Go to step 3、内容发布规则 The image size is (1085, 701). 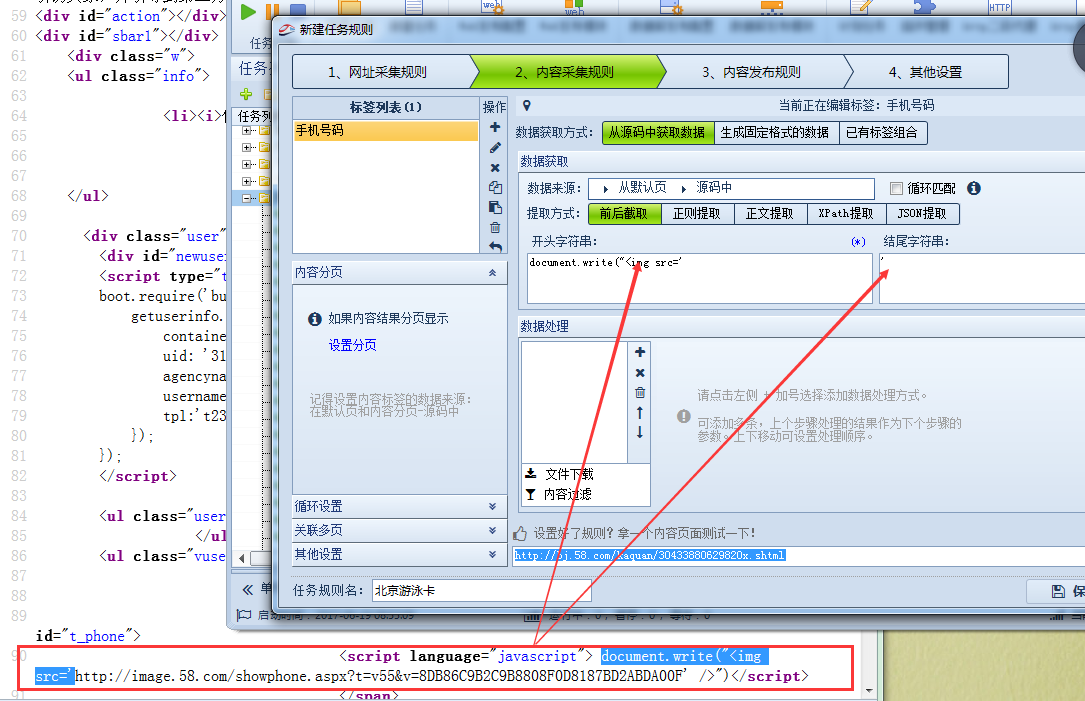pyautogui.click(x=754, y=72)
